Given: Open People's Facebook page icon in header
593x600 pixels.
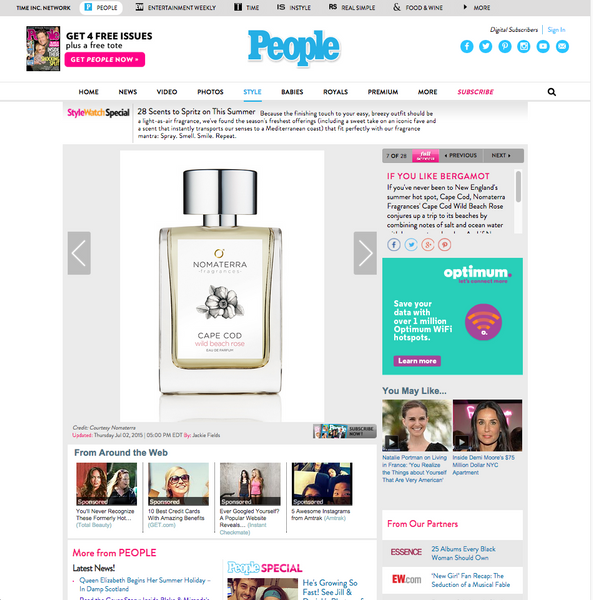Looking at the screenshot, I should pos(467,47).
